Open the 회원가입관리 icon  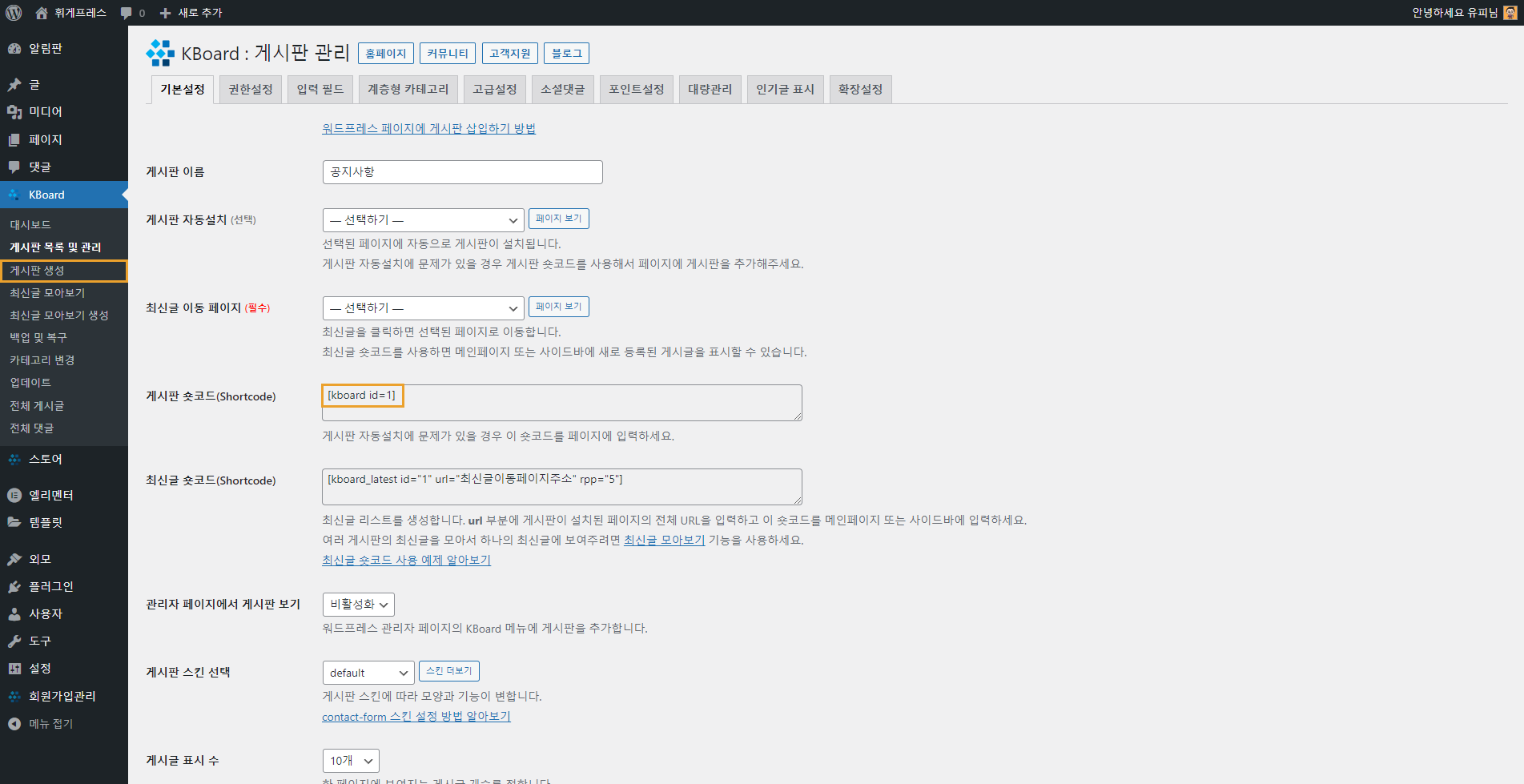coord(14,696)
